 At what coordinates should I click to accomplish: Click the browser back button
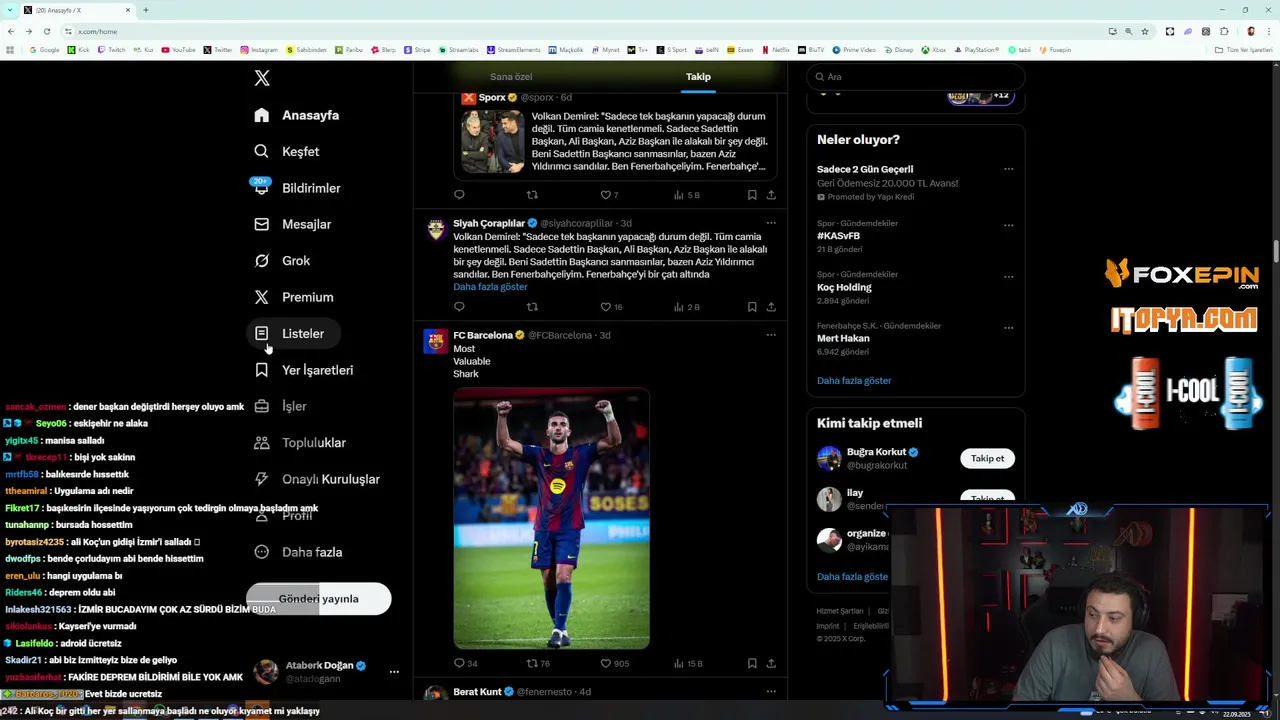point(10,31)
